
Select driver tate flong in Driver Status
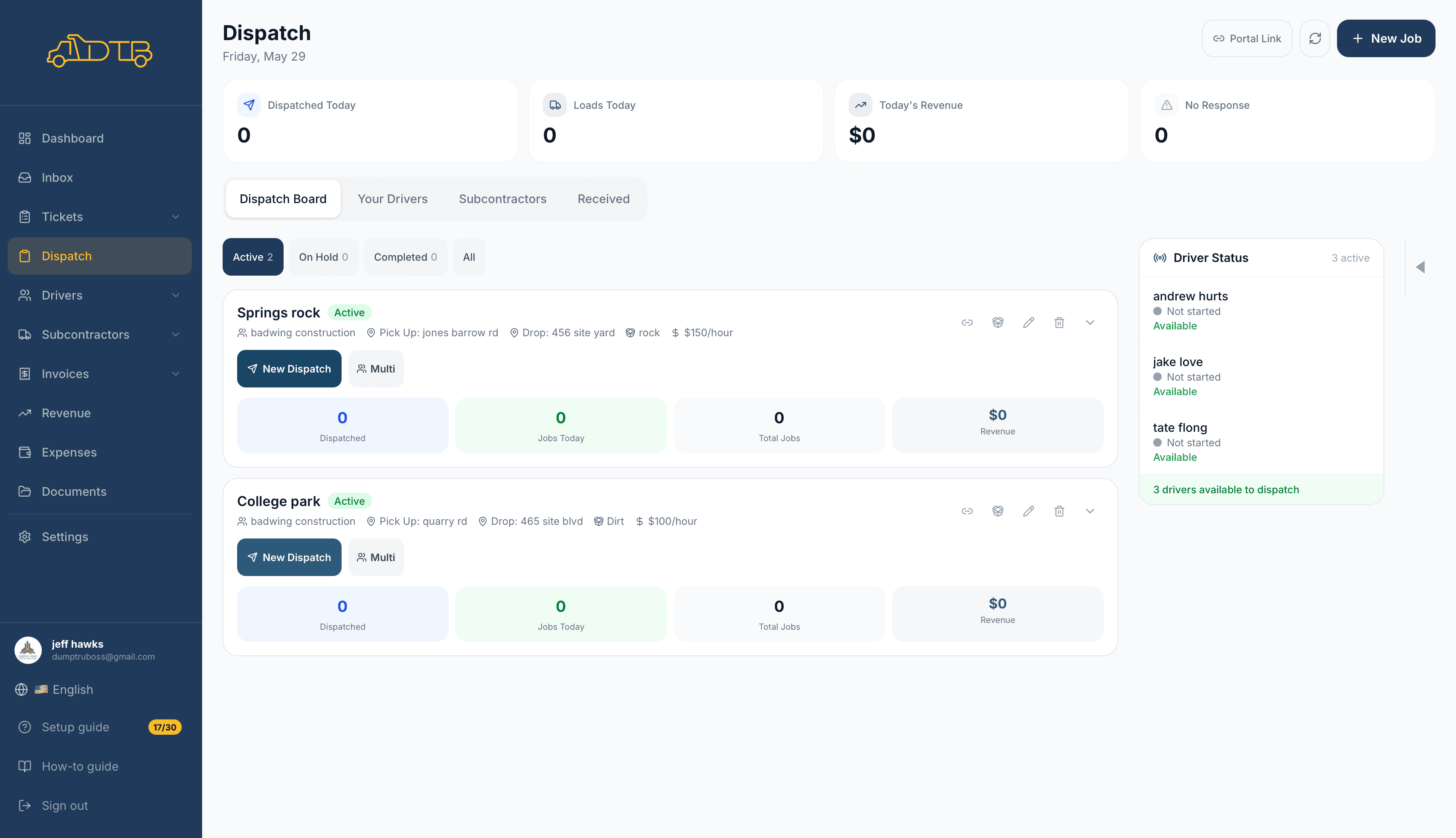[x=1261, y=442]
